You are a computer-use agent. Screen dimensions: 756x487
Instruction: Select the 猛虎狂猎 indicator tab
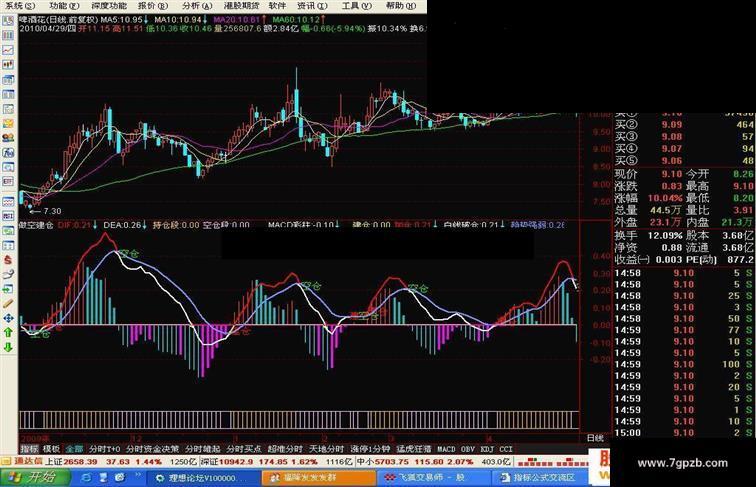(414, 449)
